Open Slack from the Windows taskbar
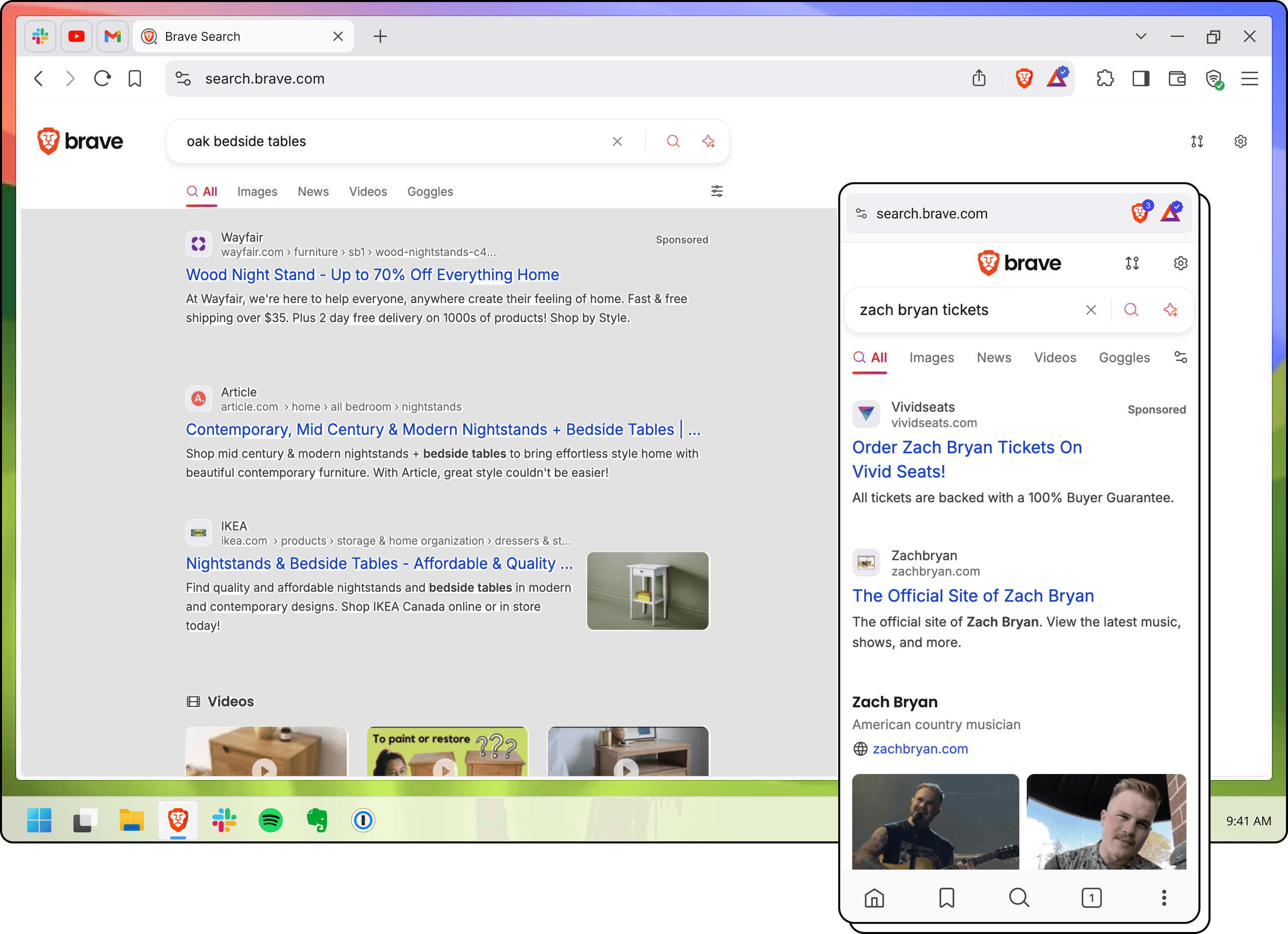1288x934 pixels. (224, 820)
